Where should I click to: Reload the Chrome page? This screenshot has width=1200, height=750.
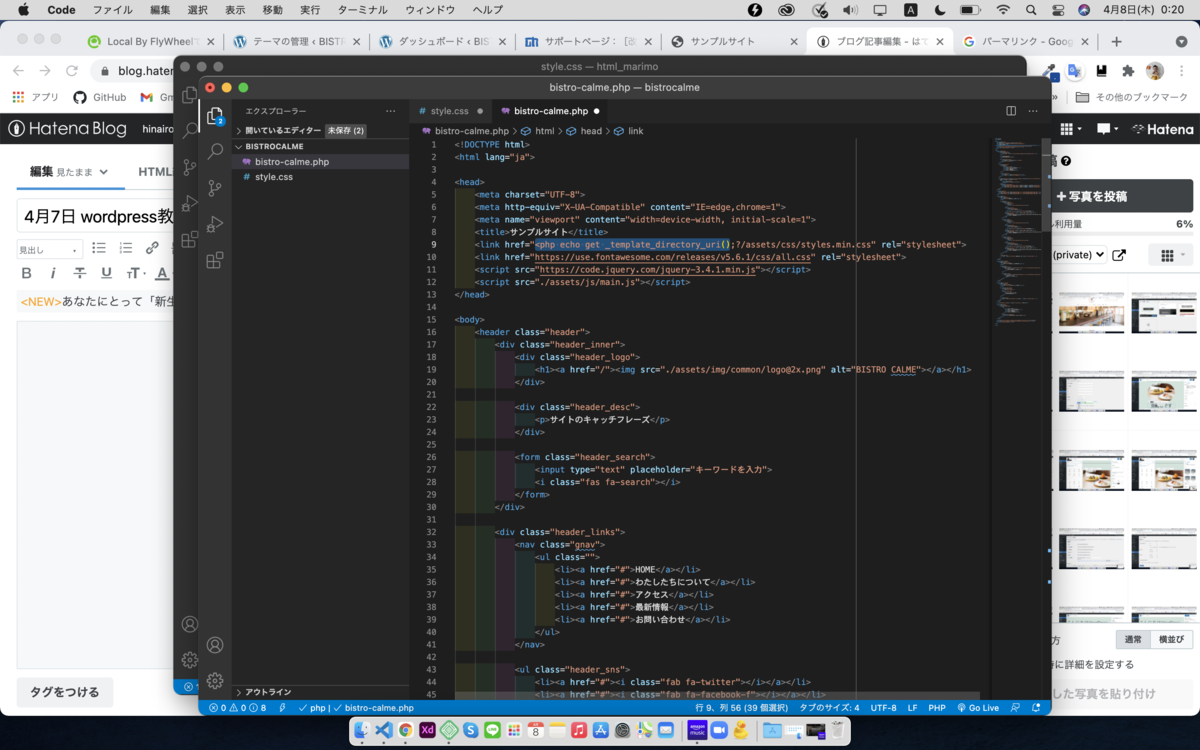tap(71, 71)
